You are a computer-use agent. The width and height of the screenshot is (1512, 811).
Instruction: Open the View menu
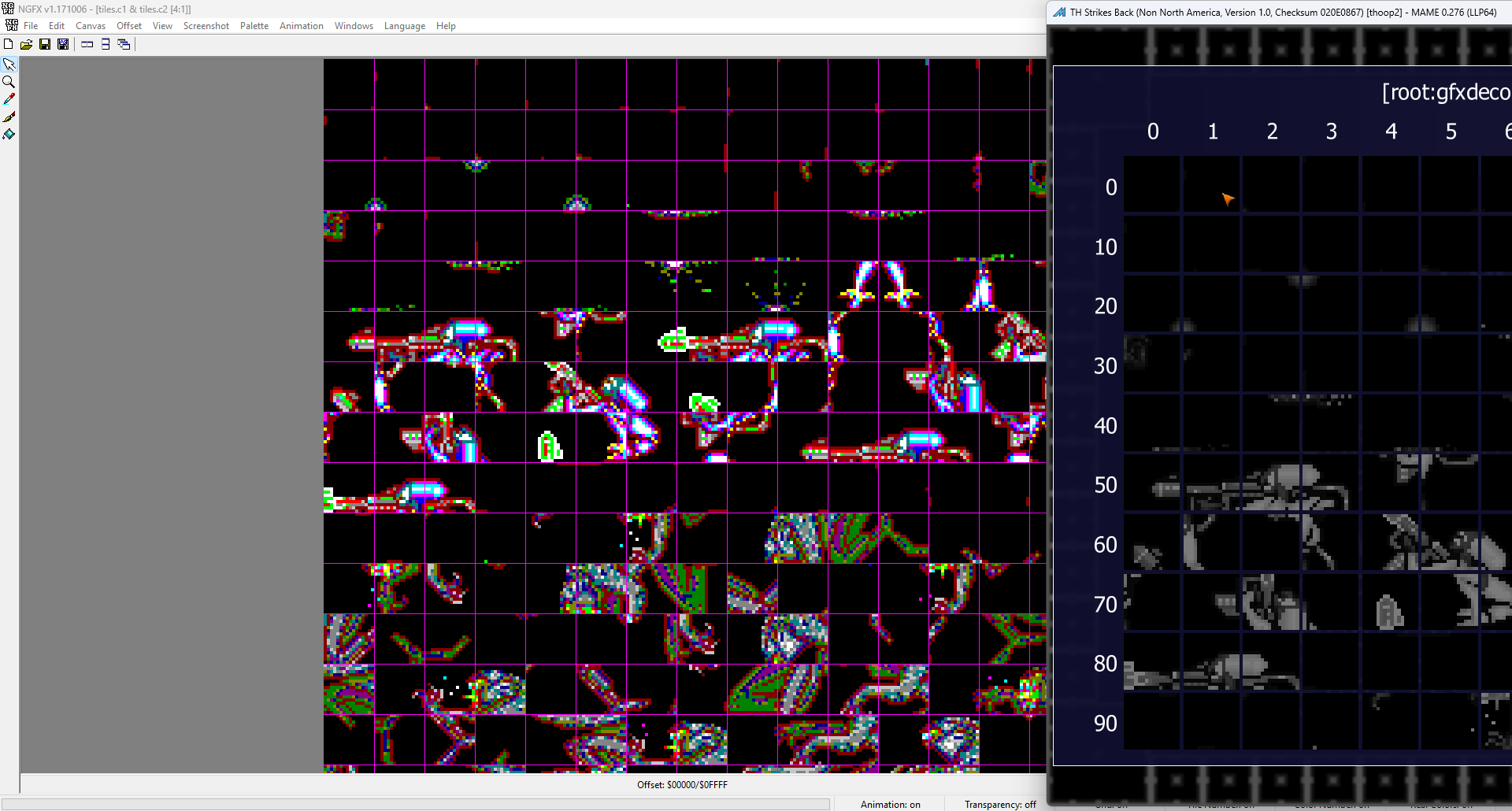162,26
